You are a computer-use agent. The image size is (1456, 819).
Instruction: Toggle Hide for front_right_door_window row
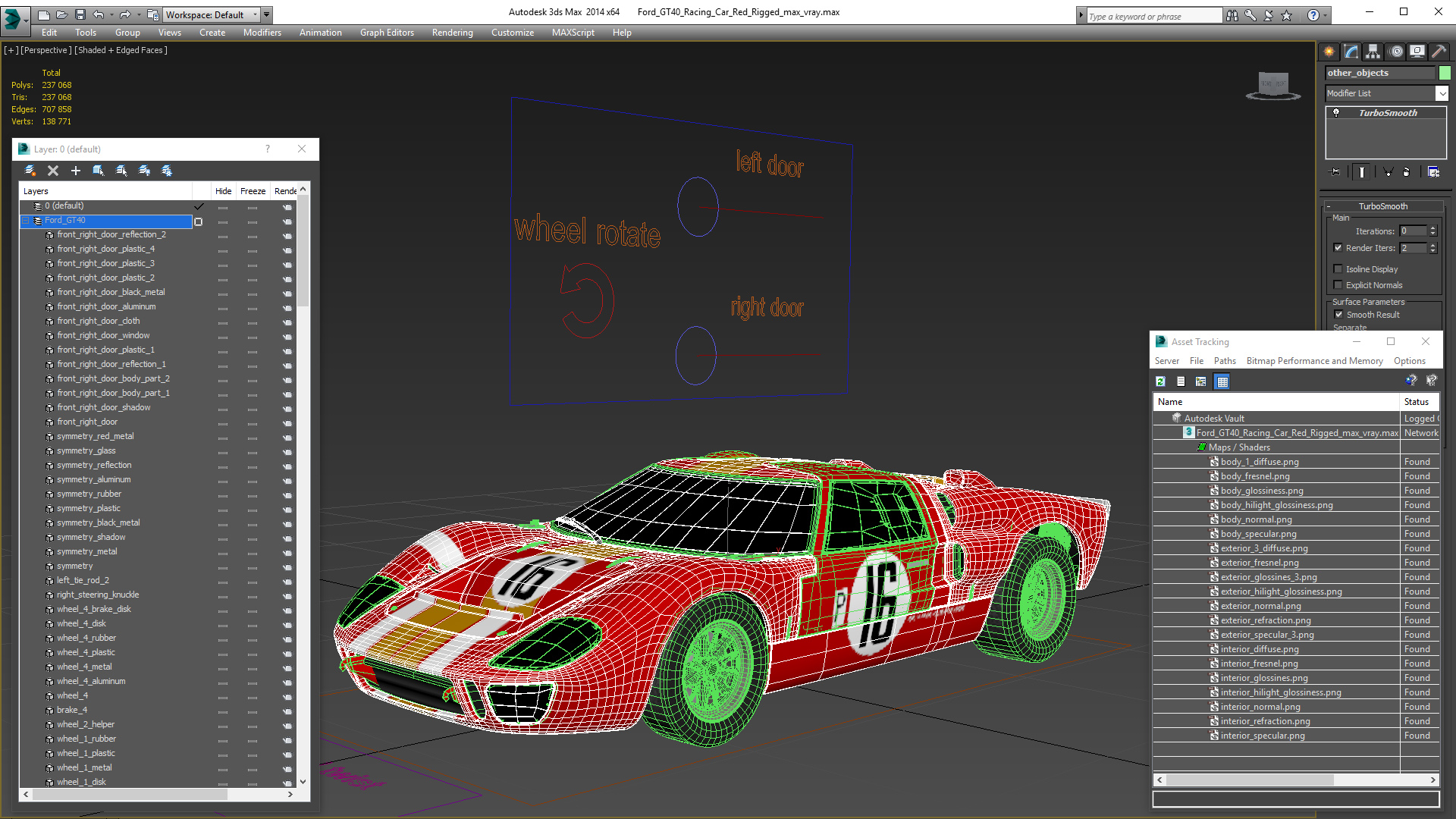(x=223, y=336)
